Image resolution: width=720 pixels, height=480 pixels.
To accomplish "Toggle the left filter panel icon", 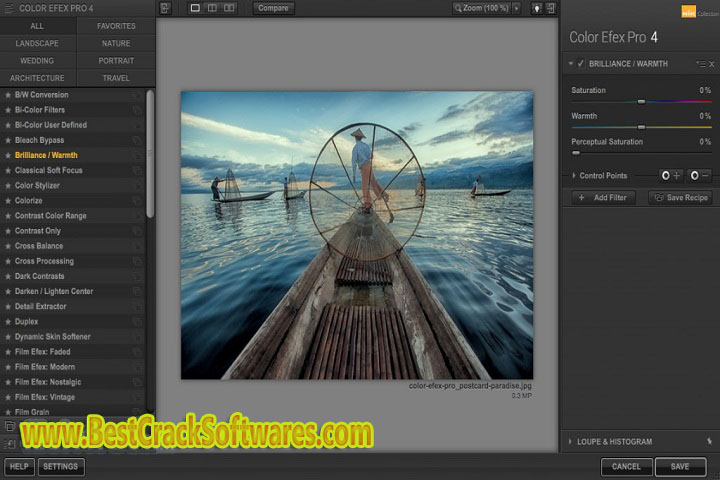I will [x=165, y=8].
